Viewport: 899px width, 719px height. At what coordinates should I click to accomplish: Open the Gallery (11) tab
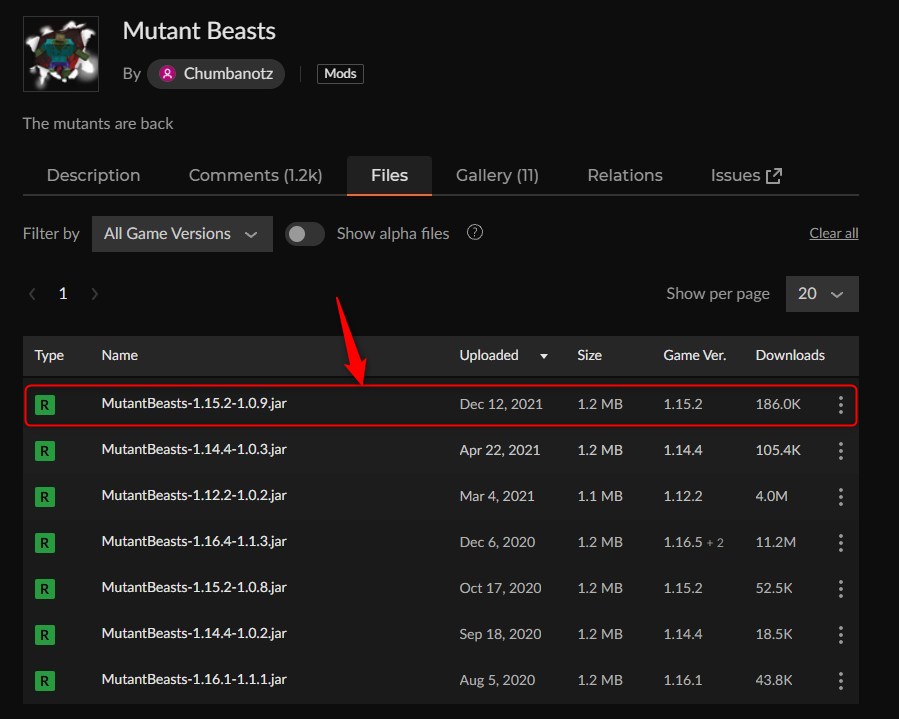coord(497,176)
